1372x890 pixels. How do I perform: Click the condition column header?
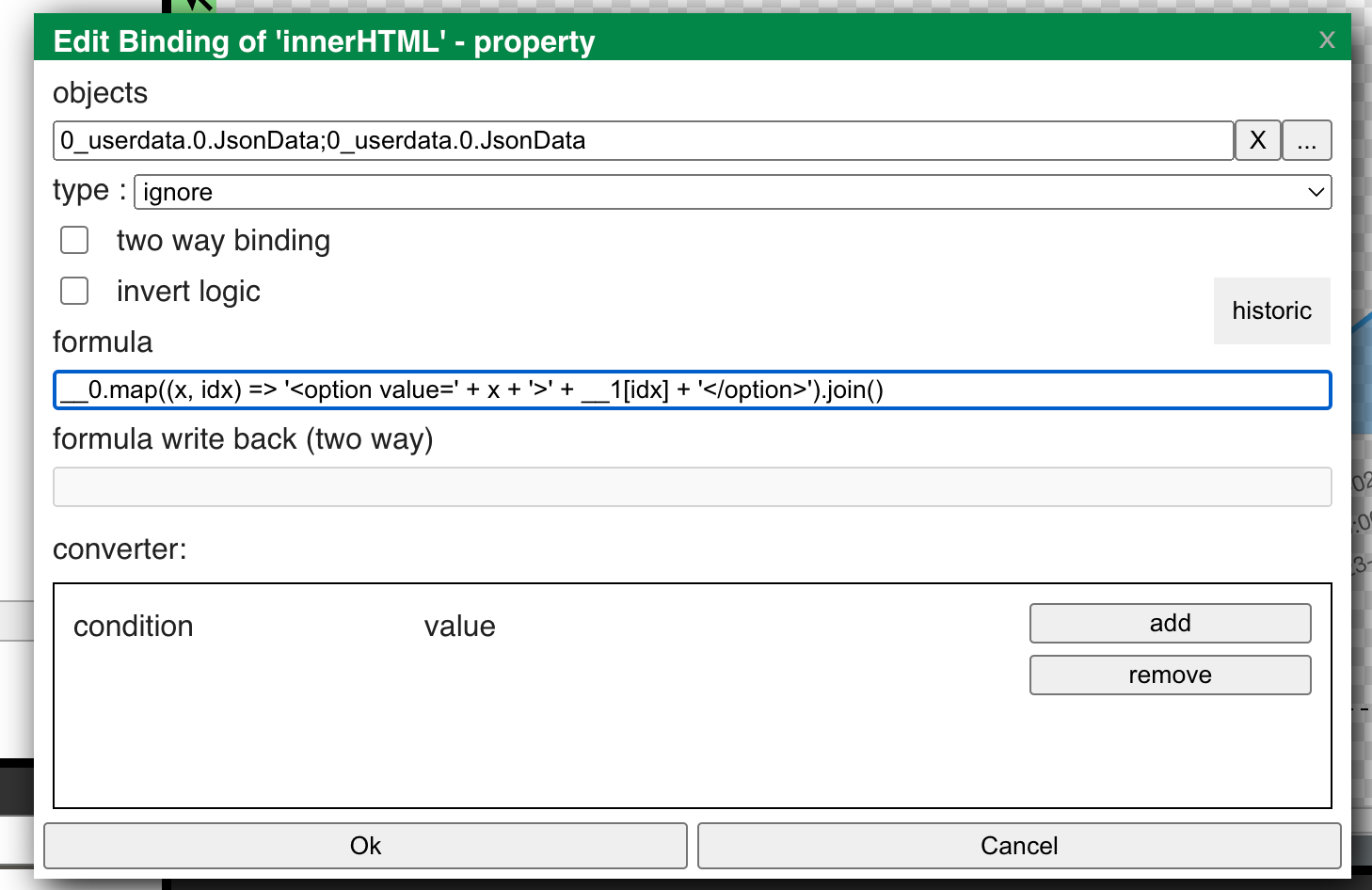tap(134, 627)
